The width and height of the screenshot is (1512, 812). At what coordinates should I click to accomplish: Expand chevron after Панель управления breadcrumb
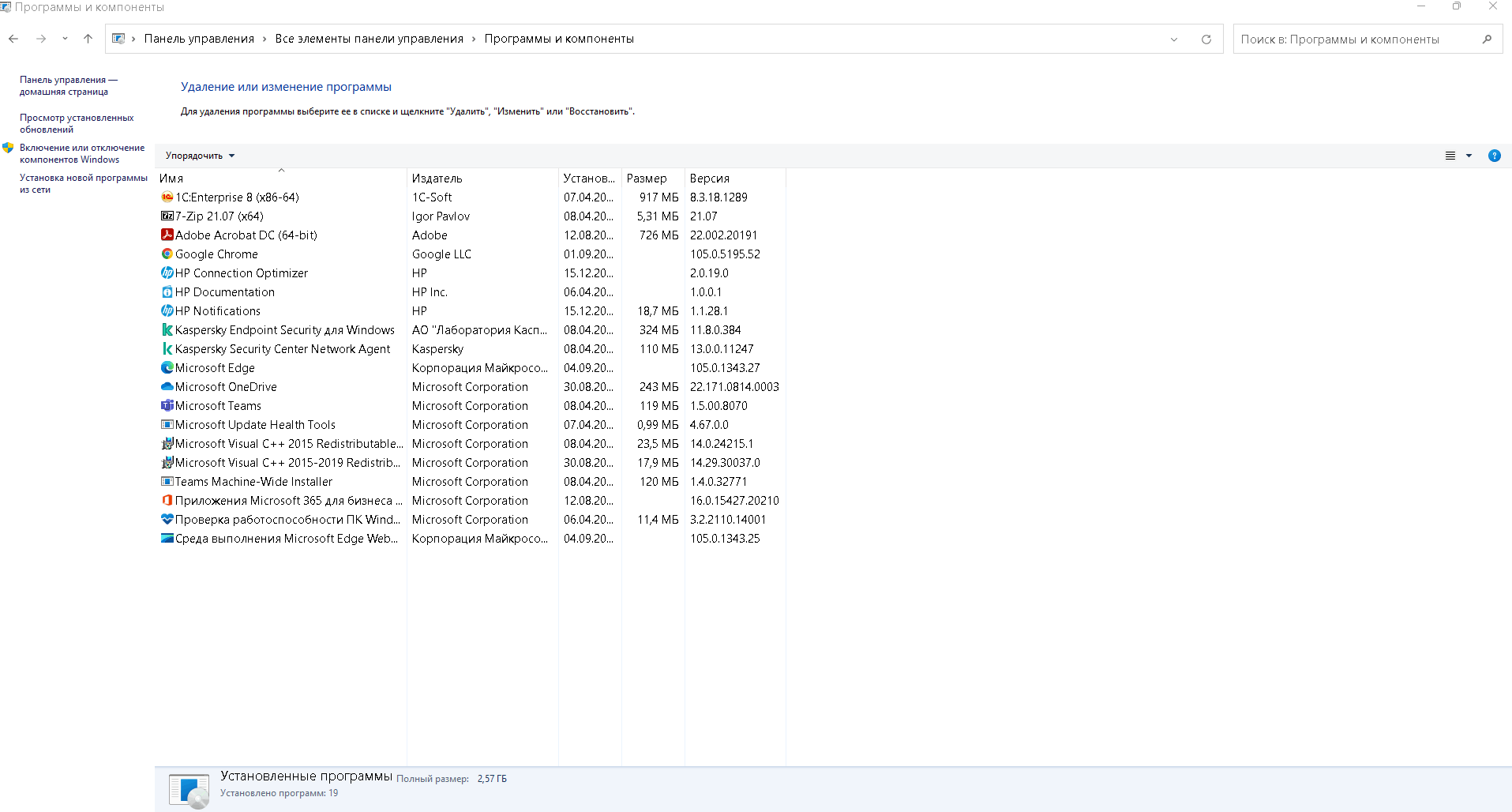(265, 39)
